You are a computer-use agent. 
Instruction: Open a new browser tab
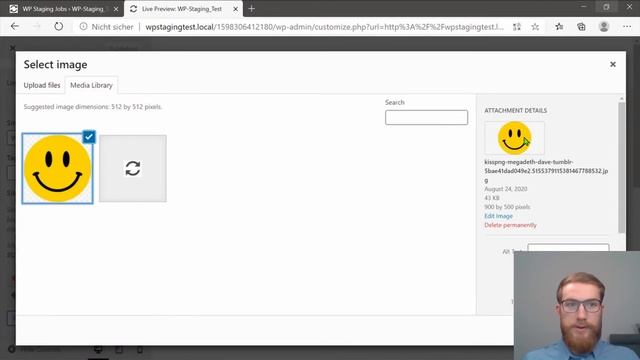click(251, 9)
